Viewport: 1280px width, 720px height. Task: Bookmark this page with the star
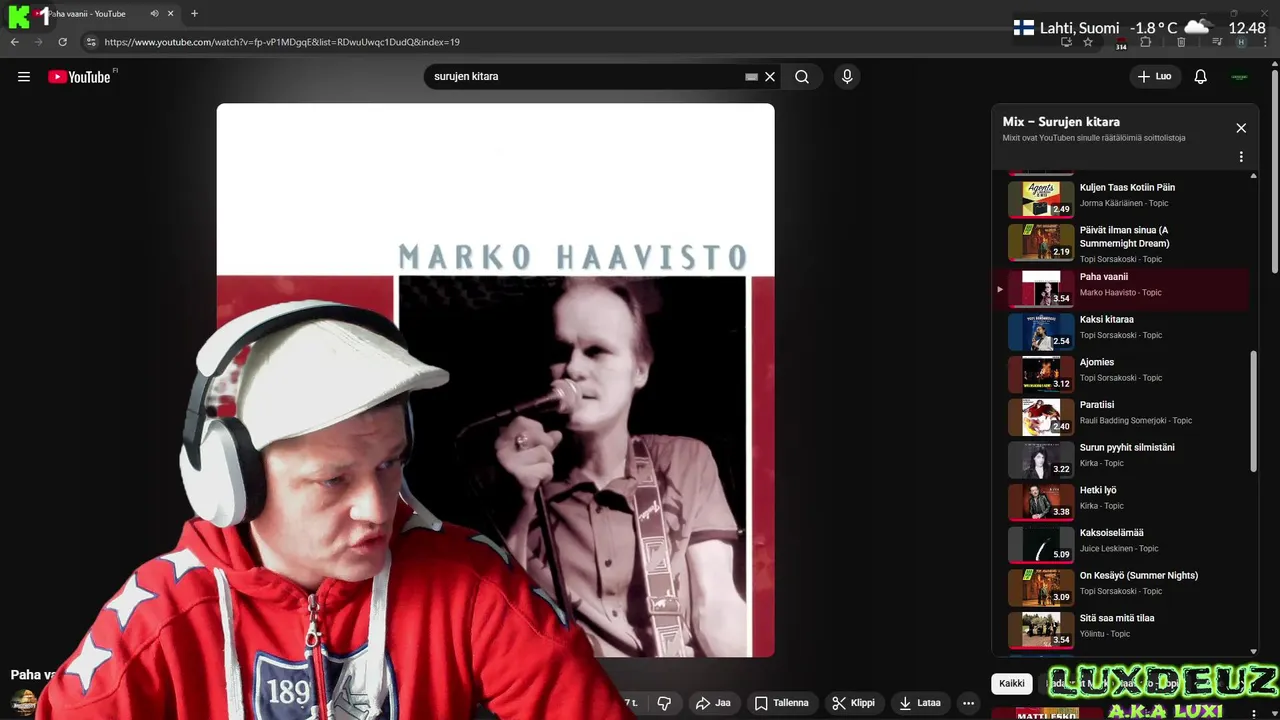point(1088,42)
